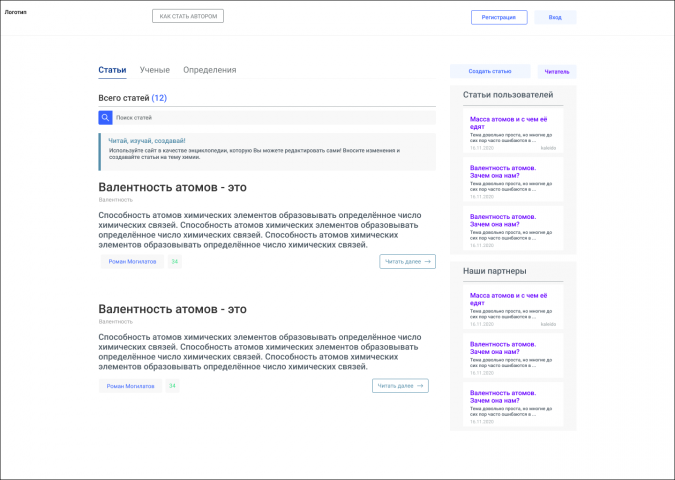Viewport: 675px width, 480px height.
Task: Select the Читатель role button
Action: [557, 71]
